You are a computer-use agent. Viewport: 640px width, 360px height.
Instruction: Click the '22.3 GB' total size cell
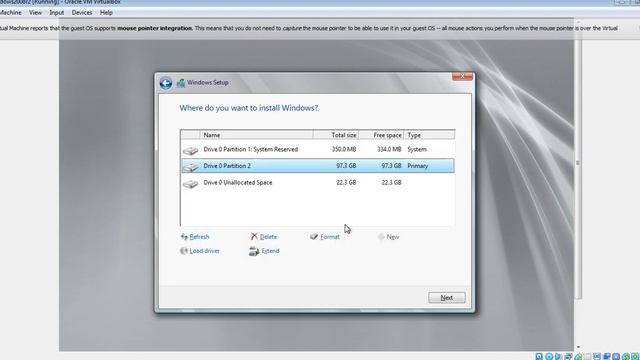[x=346, y=182]
